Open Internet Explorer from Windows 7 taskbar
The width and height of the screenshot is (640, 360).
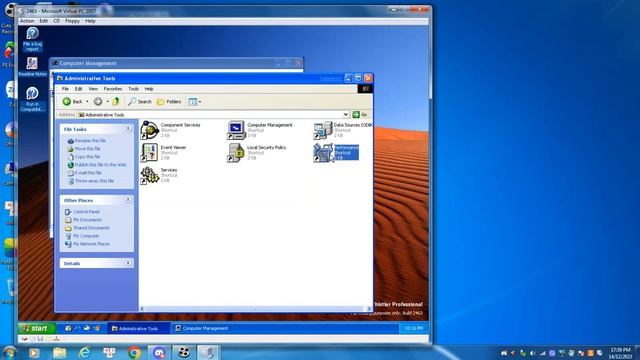pos(84,352)
